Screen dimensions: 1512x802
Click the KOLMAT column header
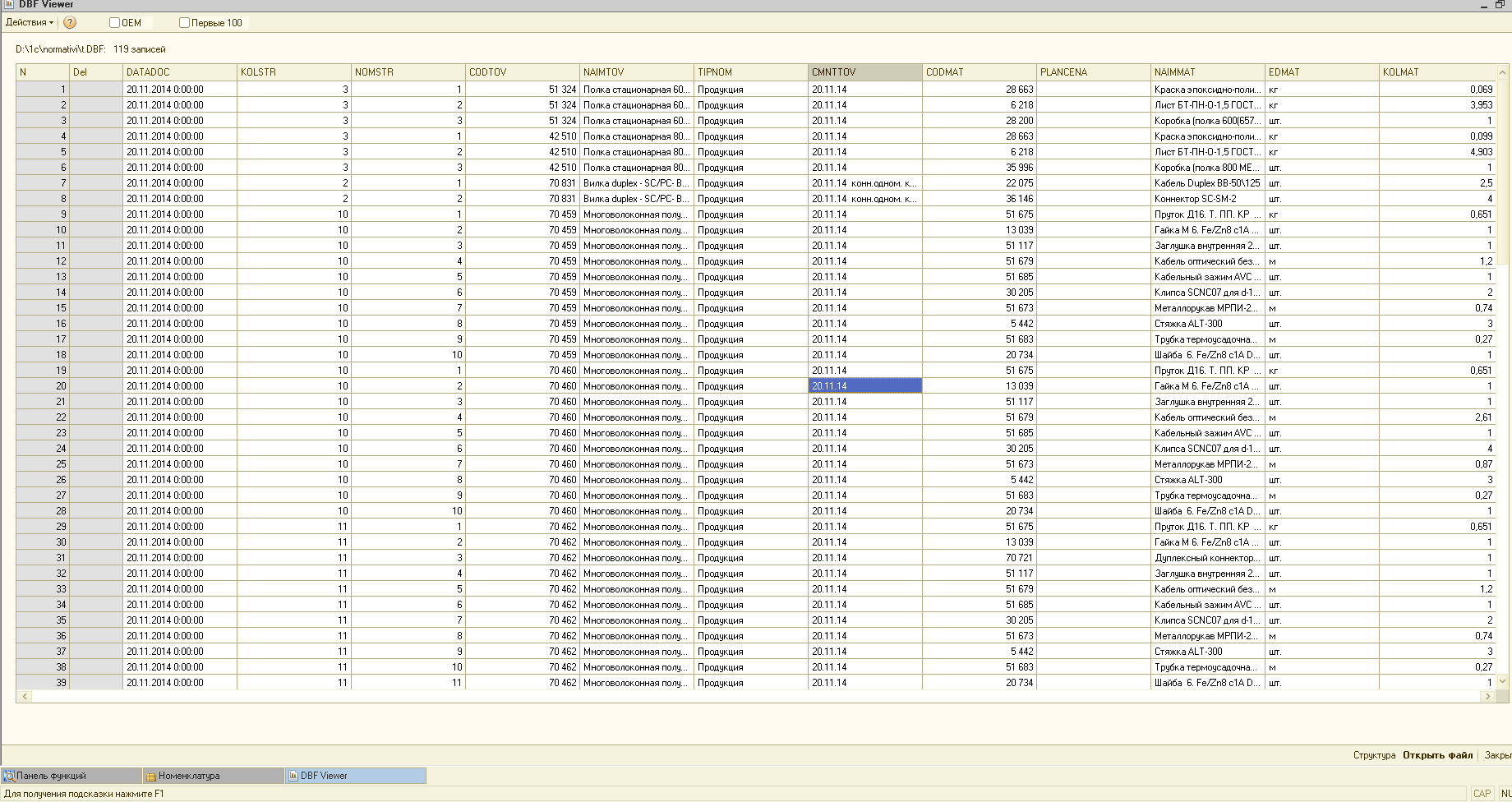point(1436,72)
